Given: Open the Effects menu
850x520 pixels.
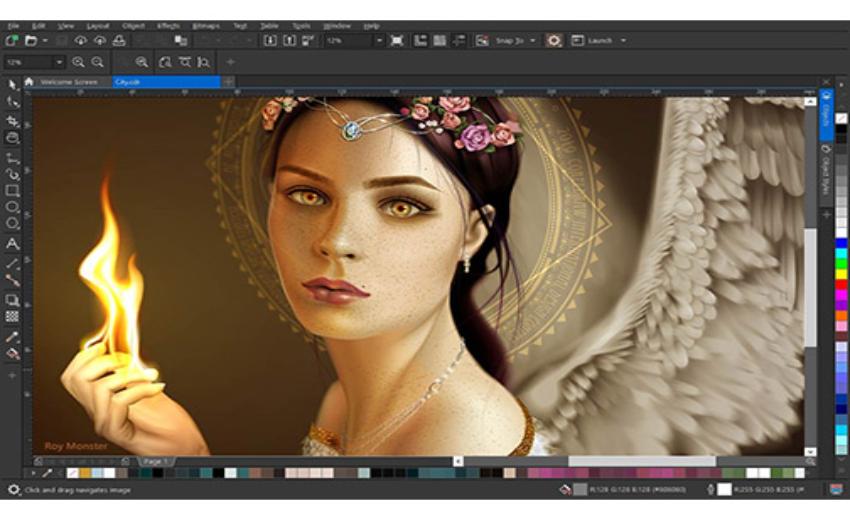Looking at the screenshot, I should click(x=168, y=25).
